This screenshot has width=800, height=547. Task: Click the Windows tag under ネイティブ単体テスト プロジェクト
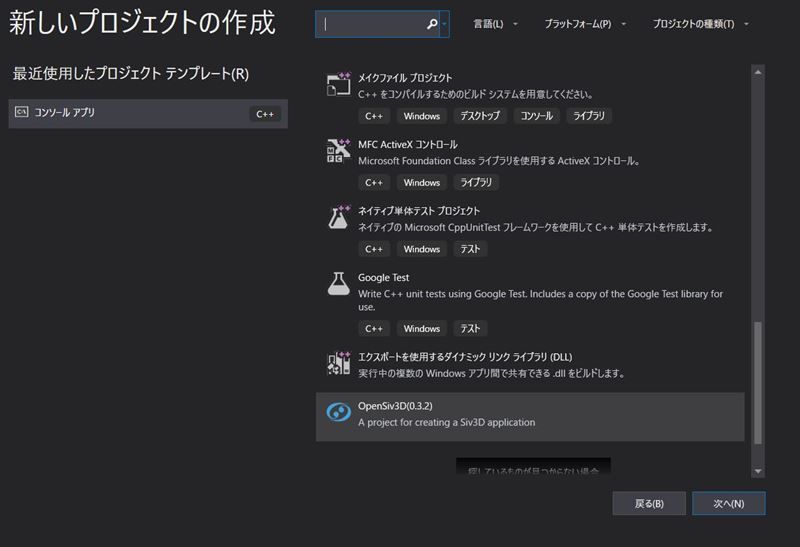422,248
